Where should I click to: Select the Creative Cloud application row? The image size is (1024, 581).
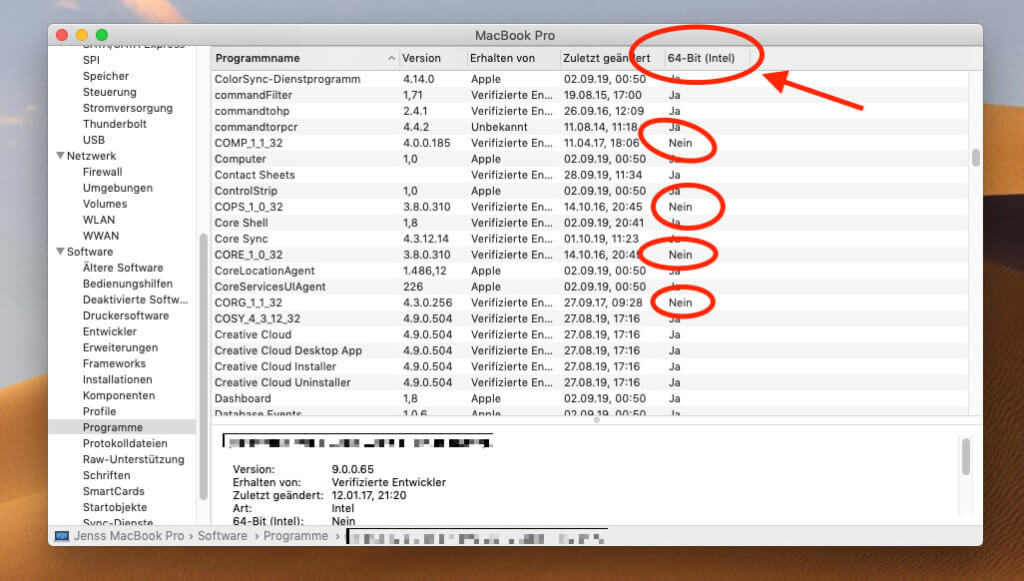(x=252, y=334)
